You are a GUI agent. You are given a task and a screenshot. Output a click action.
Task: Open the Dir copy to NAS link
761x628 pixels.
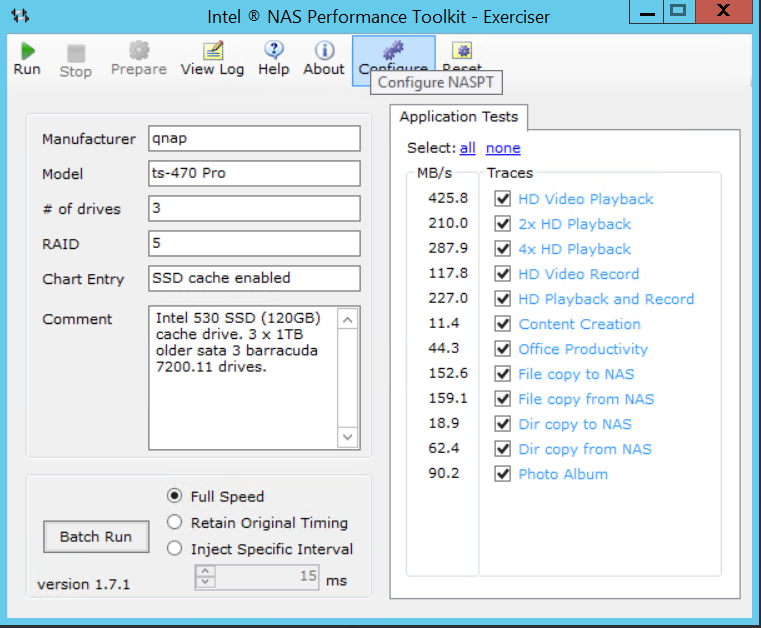[x=575, y=424]
